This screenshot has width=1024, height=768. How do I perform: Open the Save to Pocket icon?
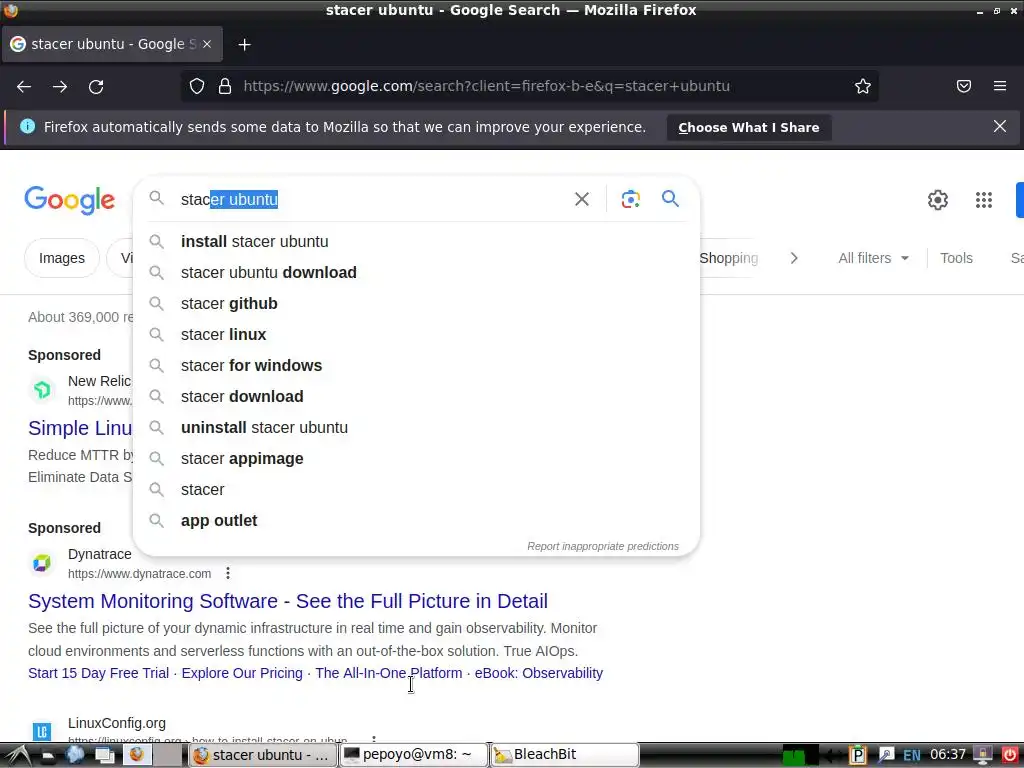pos(964,86)
